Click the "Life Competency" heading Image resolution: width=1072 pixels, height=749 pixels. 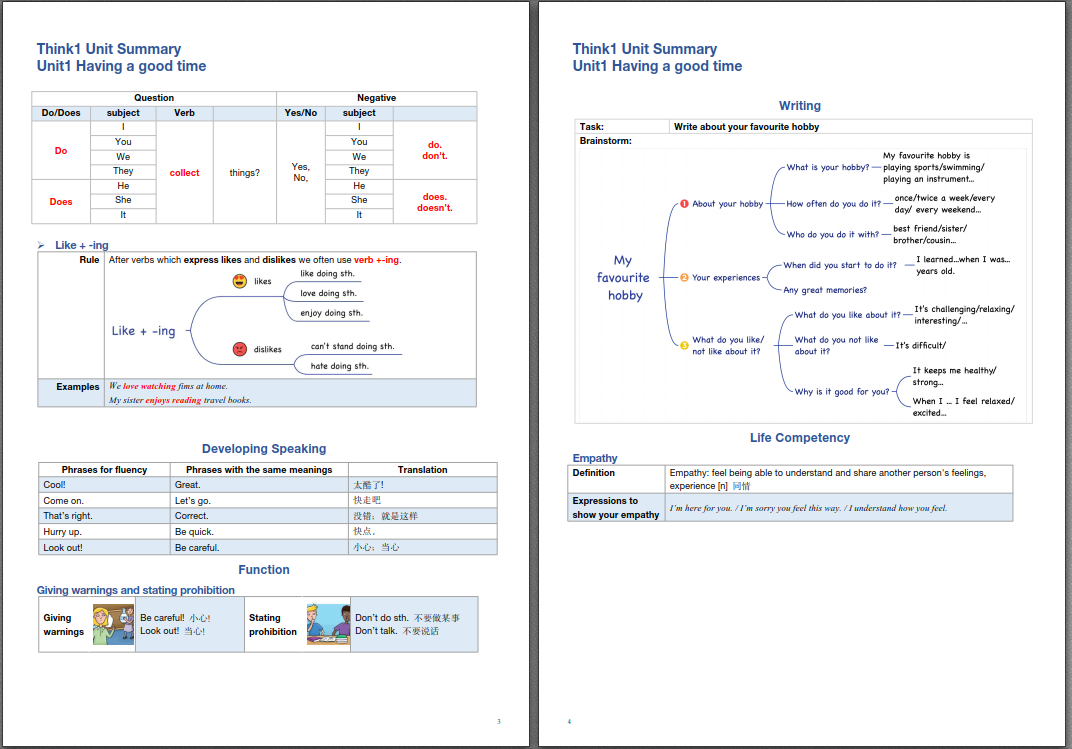(x=799, y=438)
